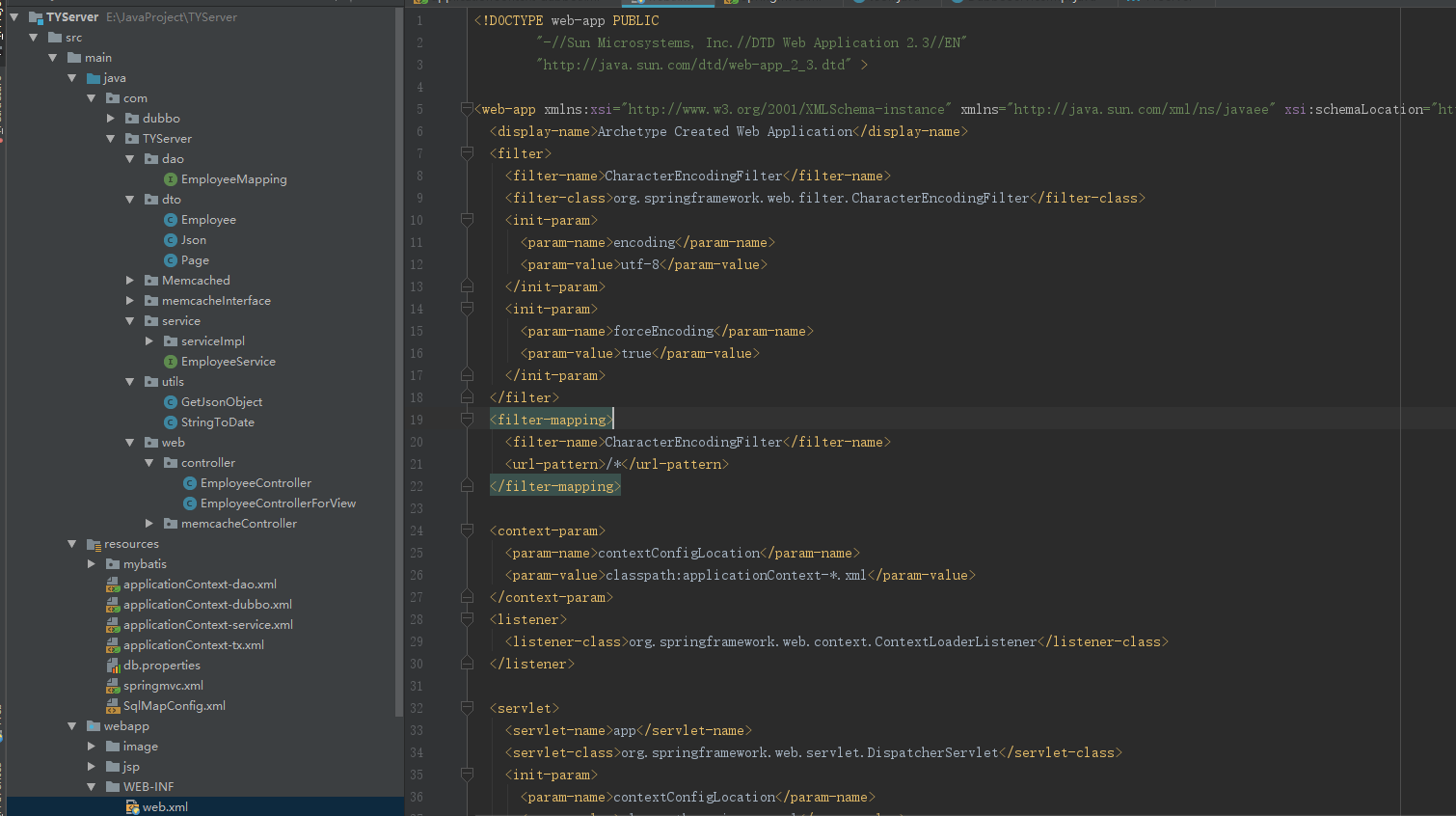
Task: Click the applicationContext-dao.xml file icon
Action: tap(113, 585)
